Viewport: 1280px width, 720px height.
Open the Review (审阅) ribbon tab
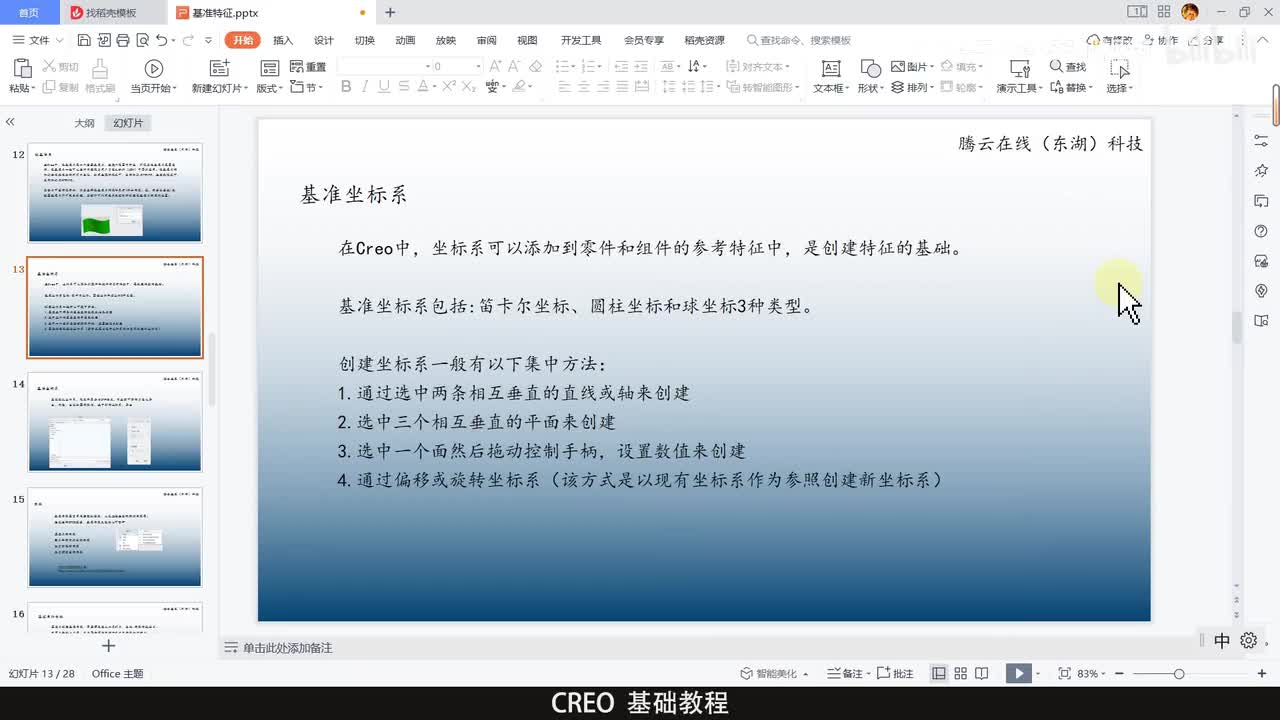[x=486, y=40]
